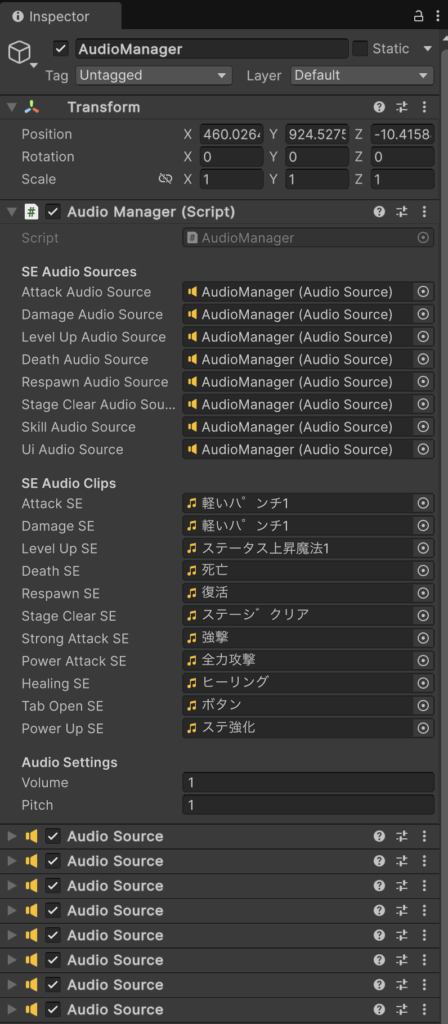Click the Volume value field
Screen dimensions: 448x1024
308,782
